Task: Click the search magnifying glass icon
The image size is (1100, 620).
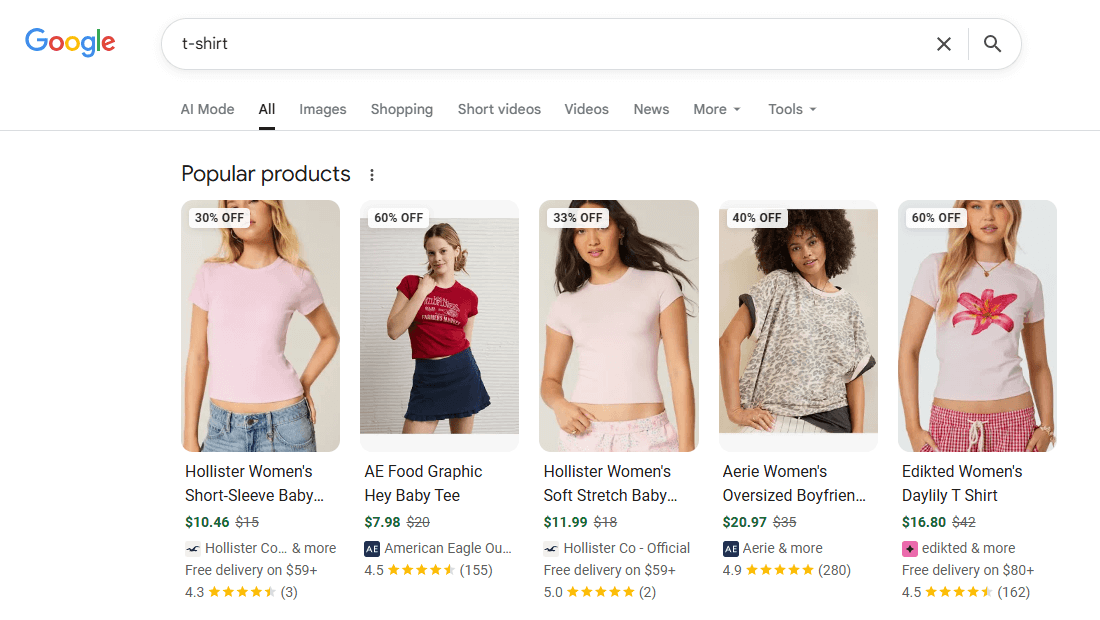Action: click(x=991, y=44)
